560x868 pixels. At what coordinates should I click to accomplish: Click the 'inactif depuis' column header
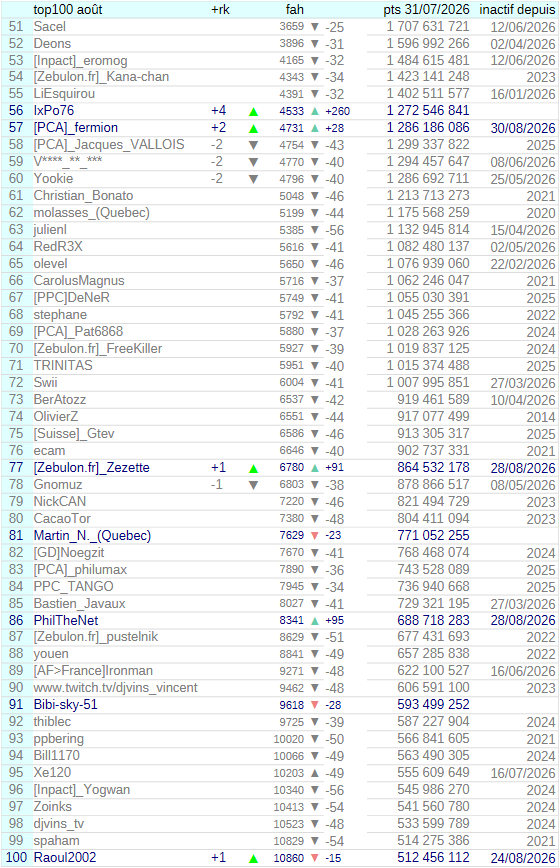click(517, 9)
